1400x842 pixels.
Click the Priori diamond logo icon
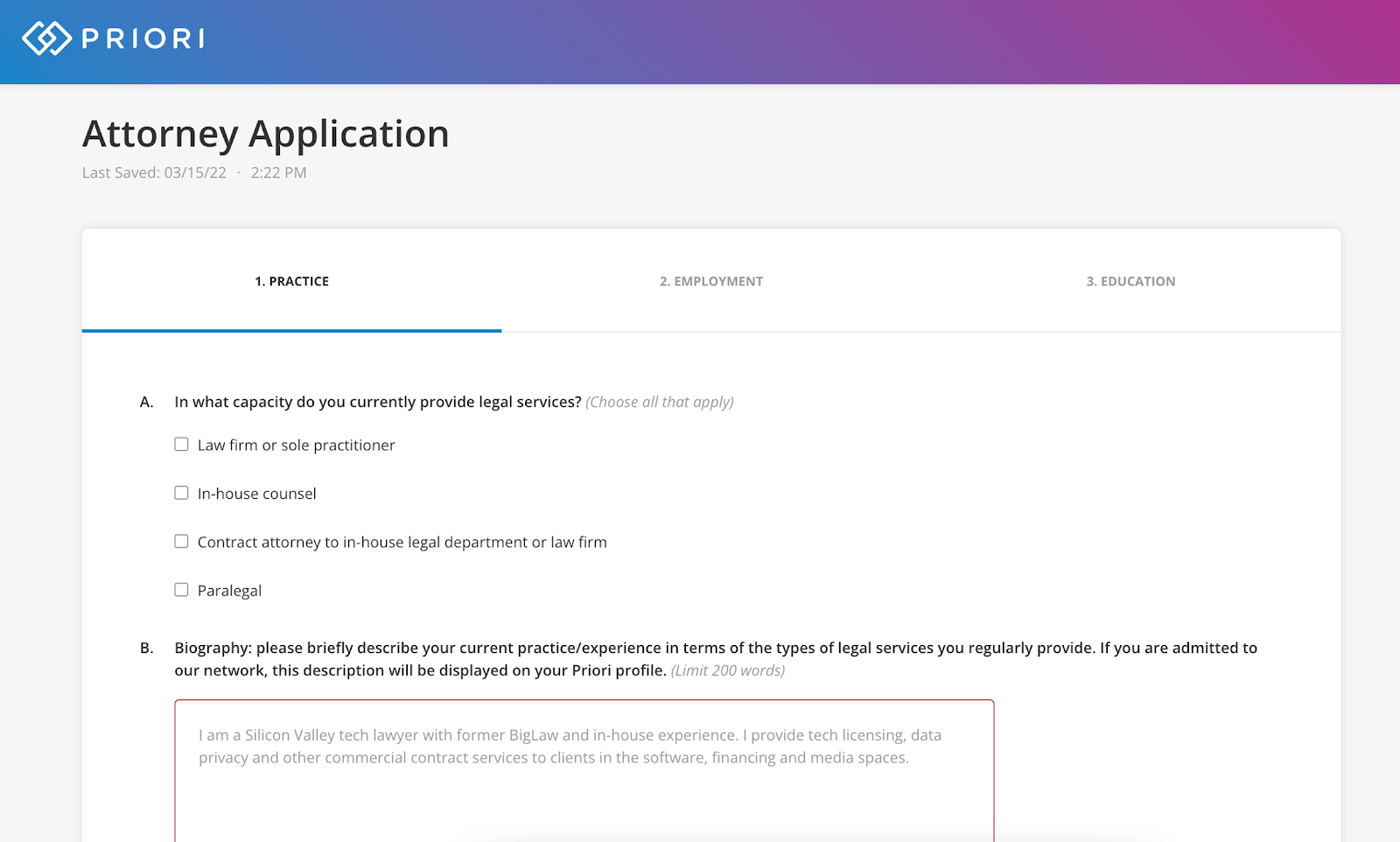45,39
